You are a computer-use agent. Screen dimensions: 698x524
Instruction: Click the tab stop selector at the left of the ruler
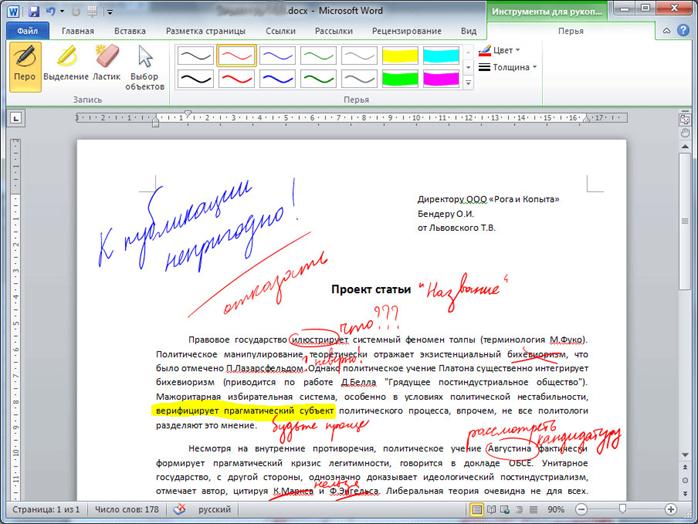[16, 118]
